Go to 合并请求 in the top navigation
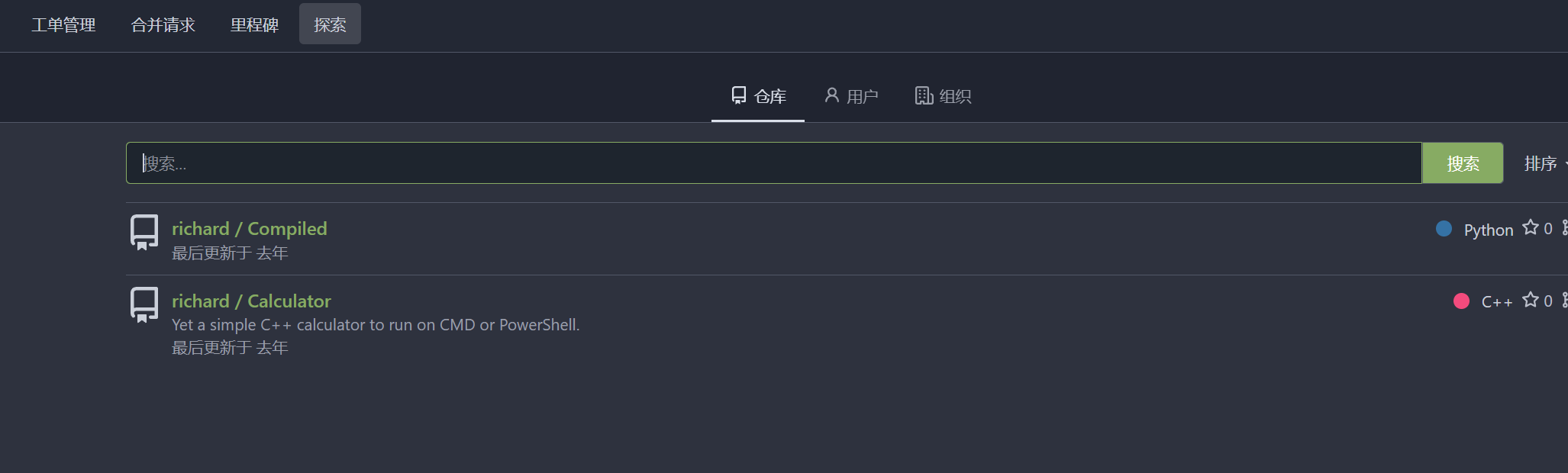The width and height of the screenshot is (1568, 473). click(x=163, y=24)
